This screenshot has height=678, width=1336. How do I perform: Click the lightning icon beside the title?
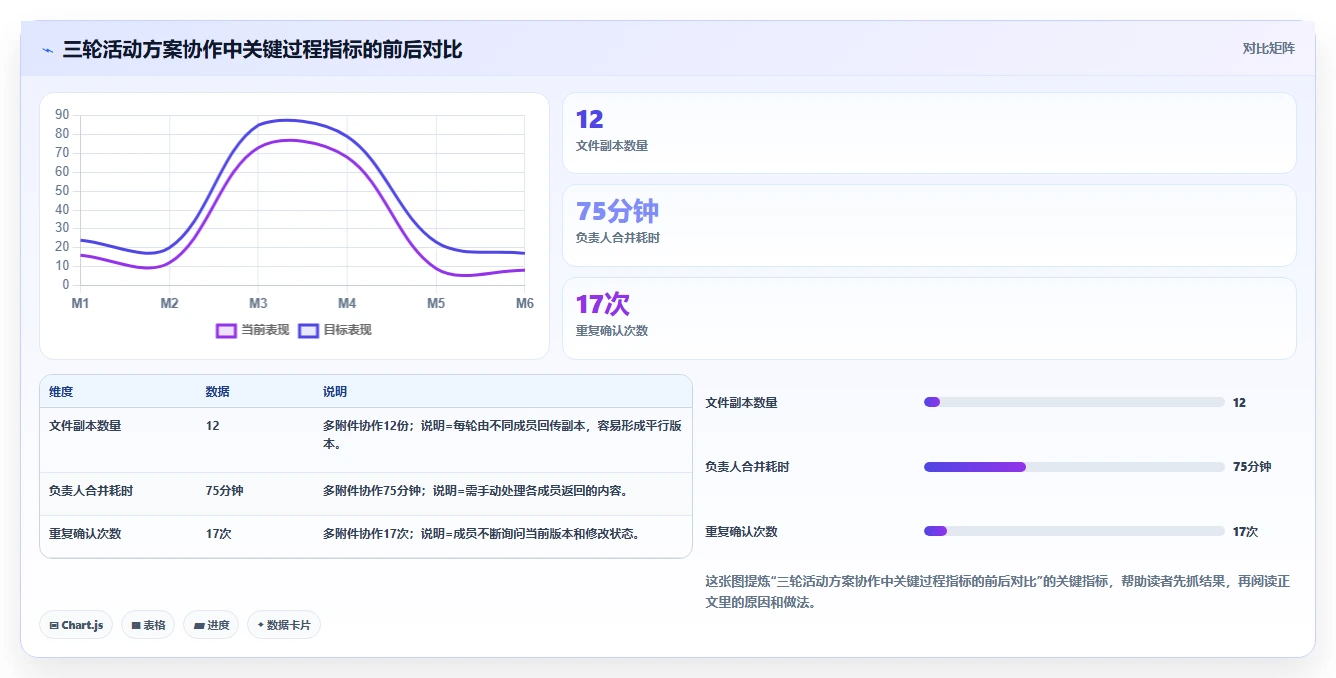click(48, 50)
